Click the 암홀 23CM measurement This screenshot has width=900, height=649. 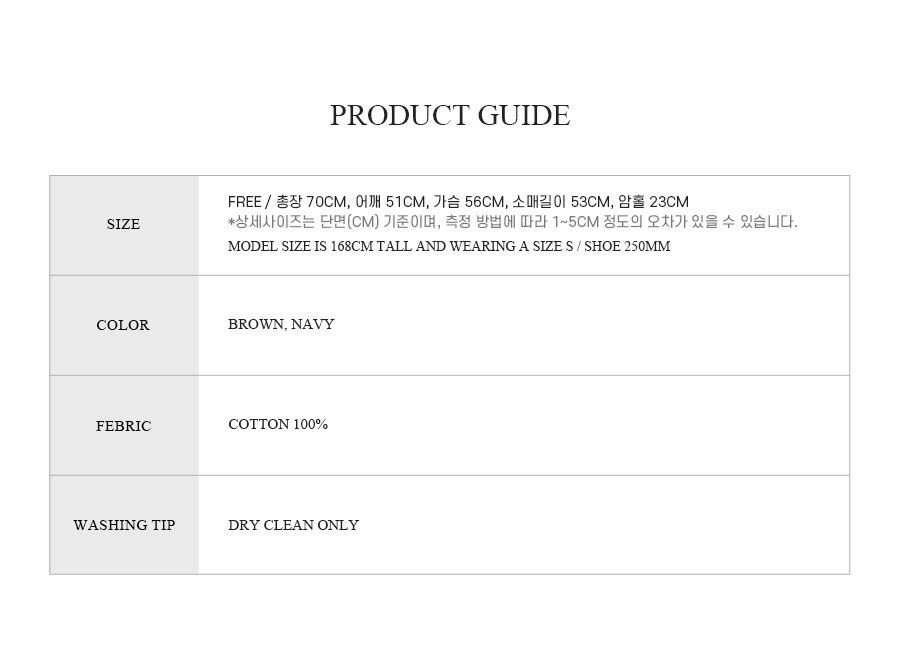pyautogui.click(x=654, y=202)
